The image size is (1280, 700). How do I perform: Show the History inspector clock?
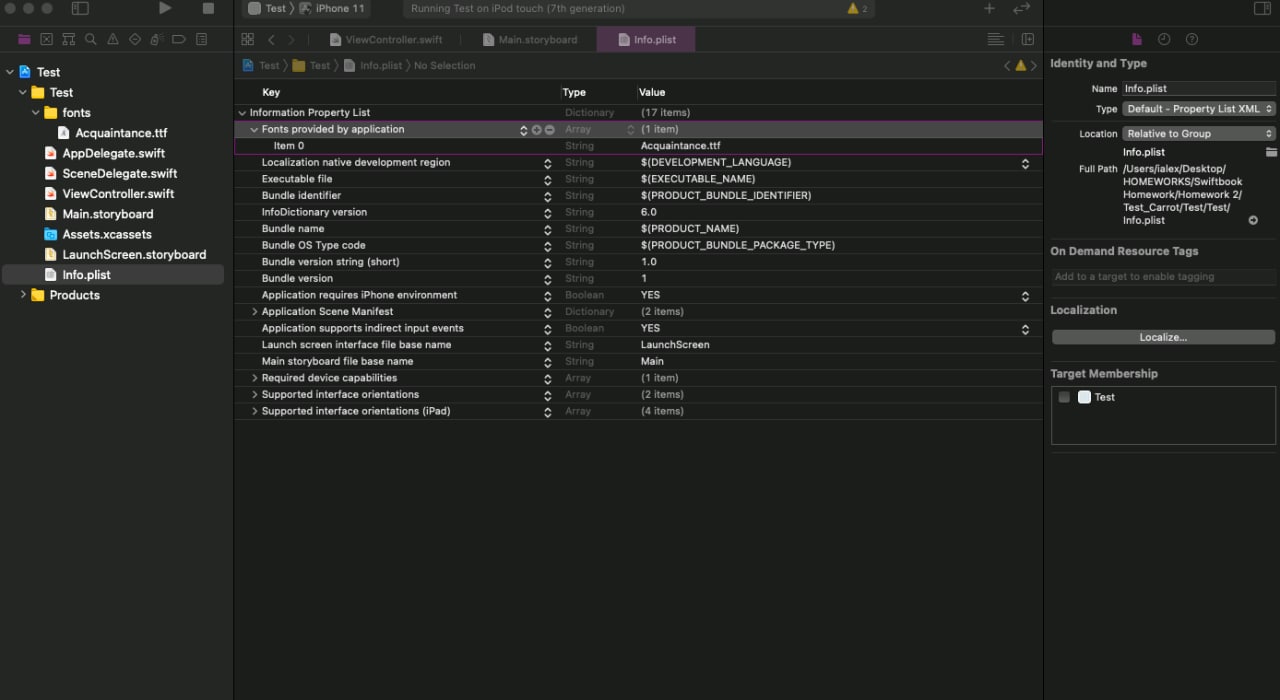[1164, 39]
